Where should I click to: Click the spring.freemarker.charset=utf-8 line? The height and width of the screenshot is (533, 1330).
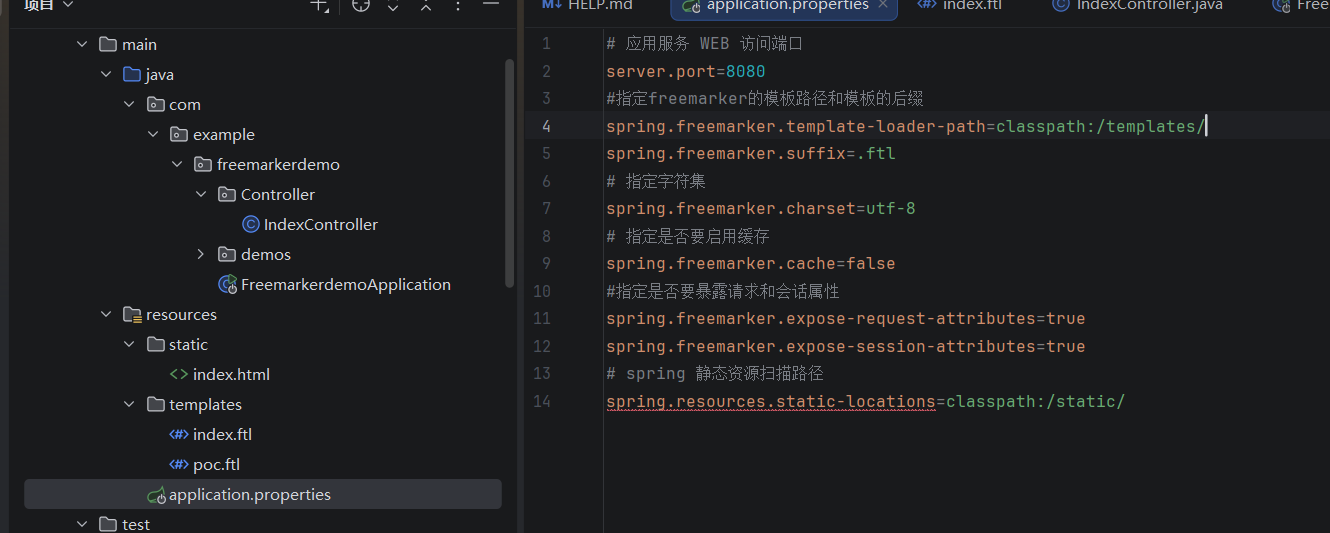[x=760, y=208]
